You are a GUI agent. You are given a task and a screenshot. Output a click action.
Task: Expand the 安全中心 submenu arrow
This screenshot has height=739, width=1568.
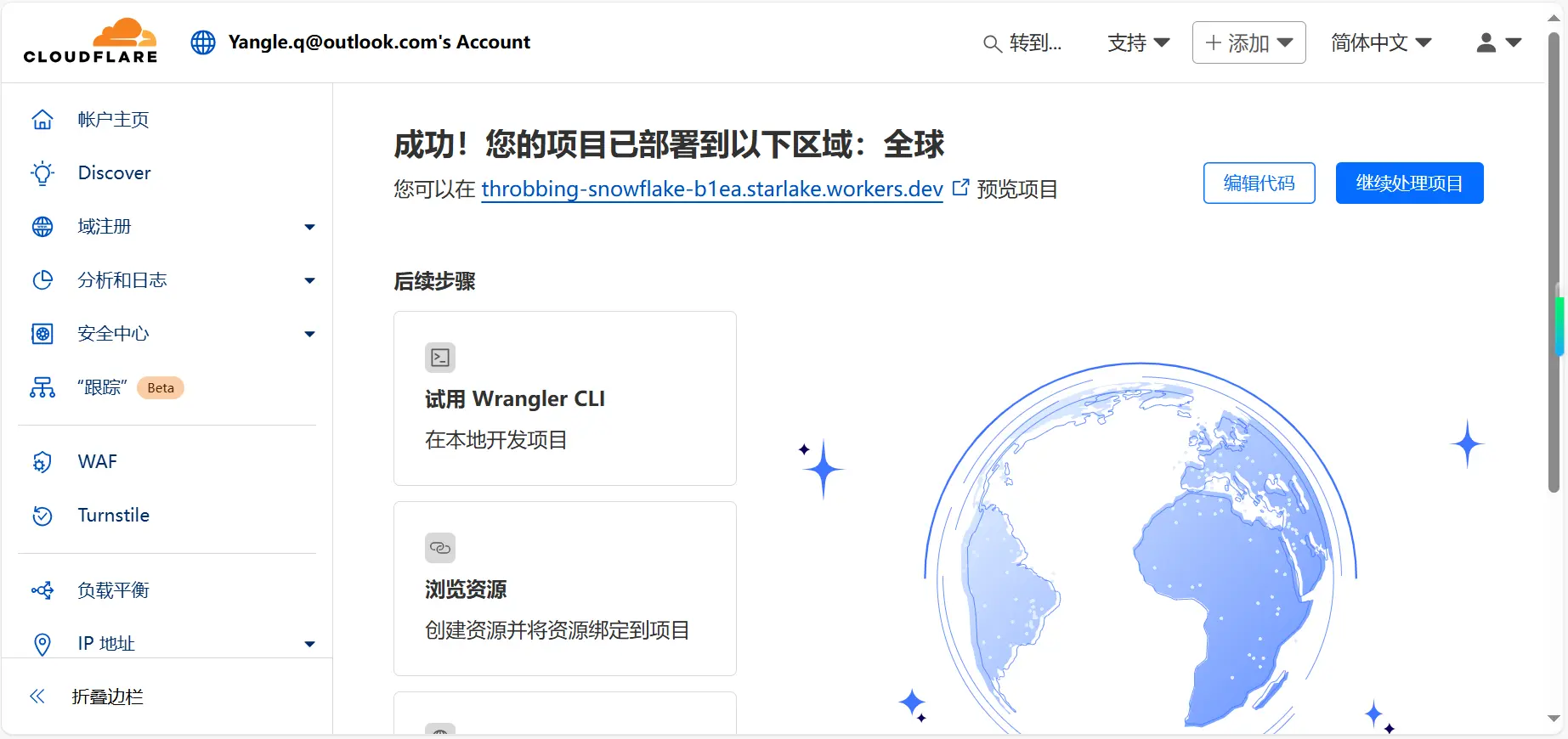pos(310,334)
